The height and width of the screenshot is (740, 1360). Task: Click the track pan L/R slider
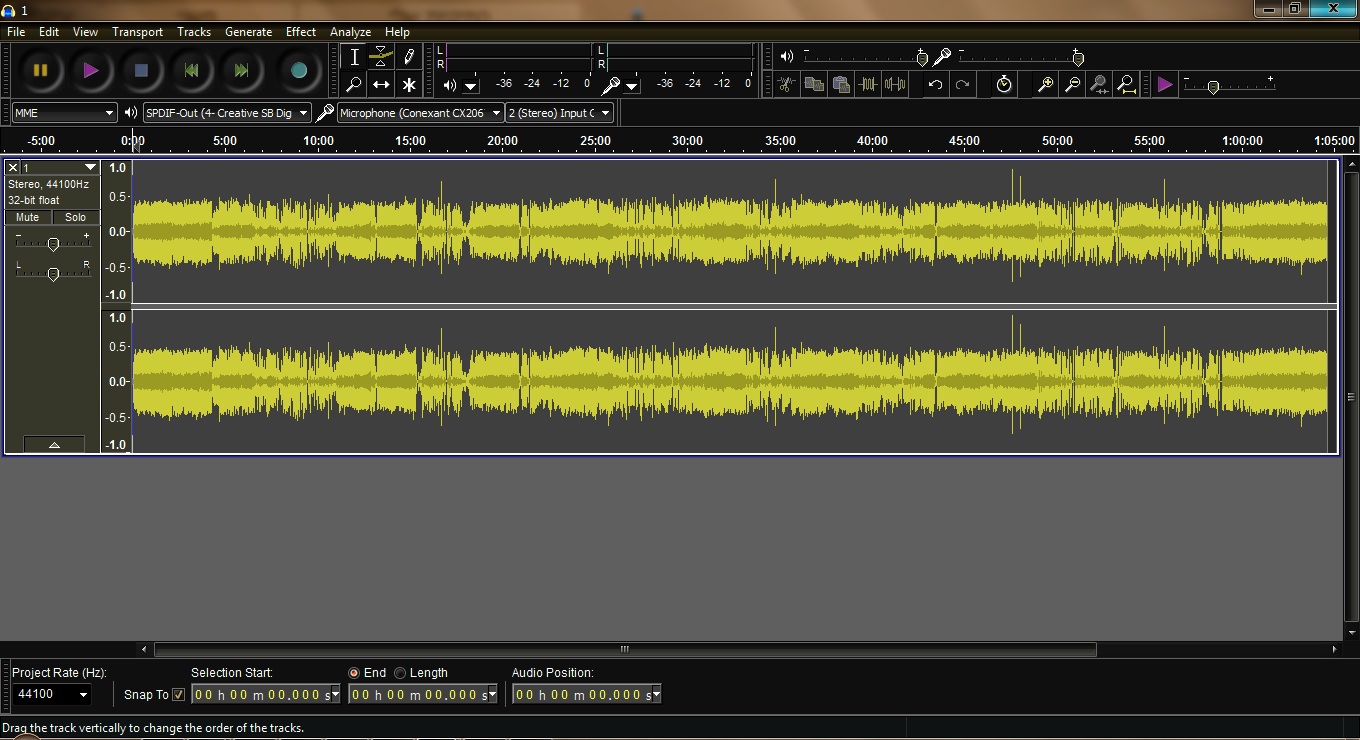coord(53,273)
